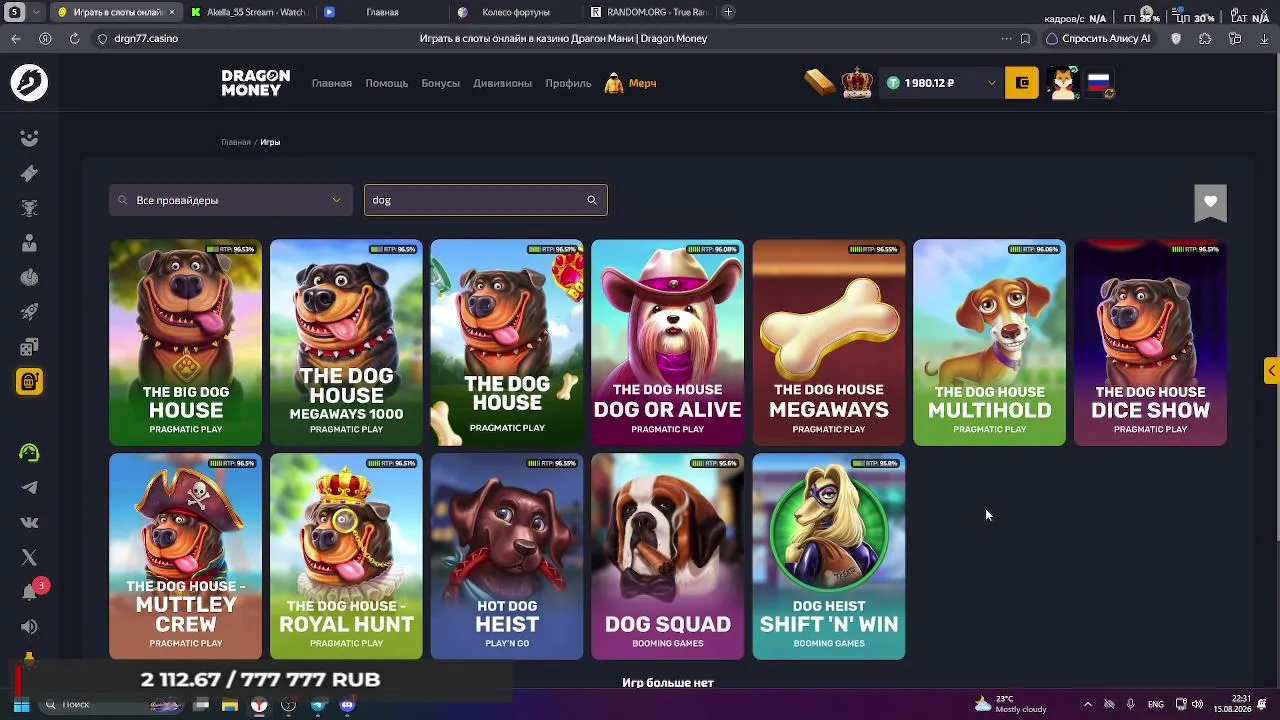Open the VK link in sidebar
1280x720 pixels.
coord(29,522)
